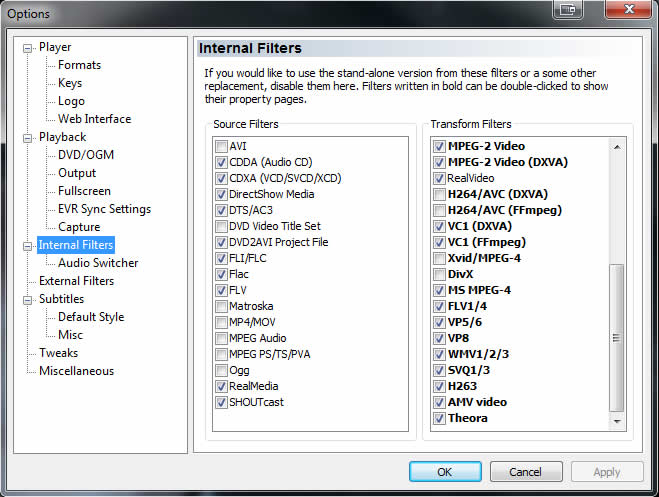
Task: Click the Transform Filters scrollbar thumb
Action: (617, 338)
